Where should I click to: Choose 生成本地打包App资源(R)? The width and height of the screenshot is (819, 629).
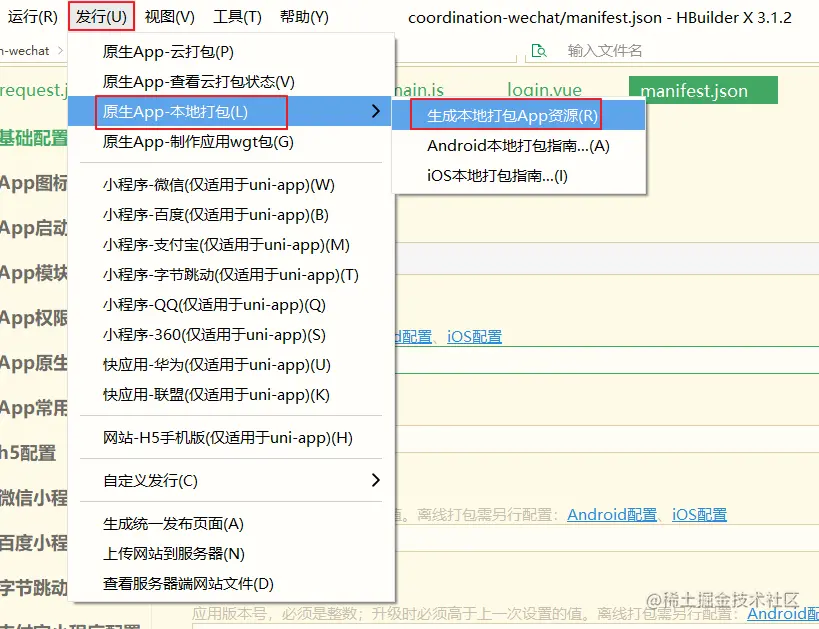coord(518,115)
